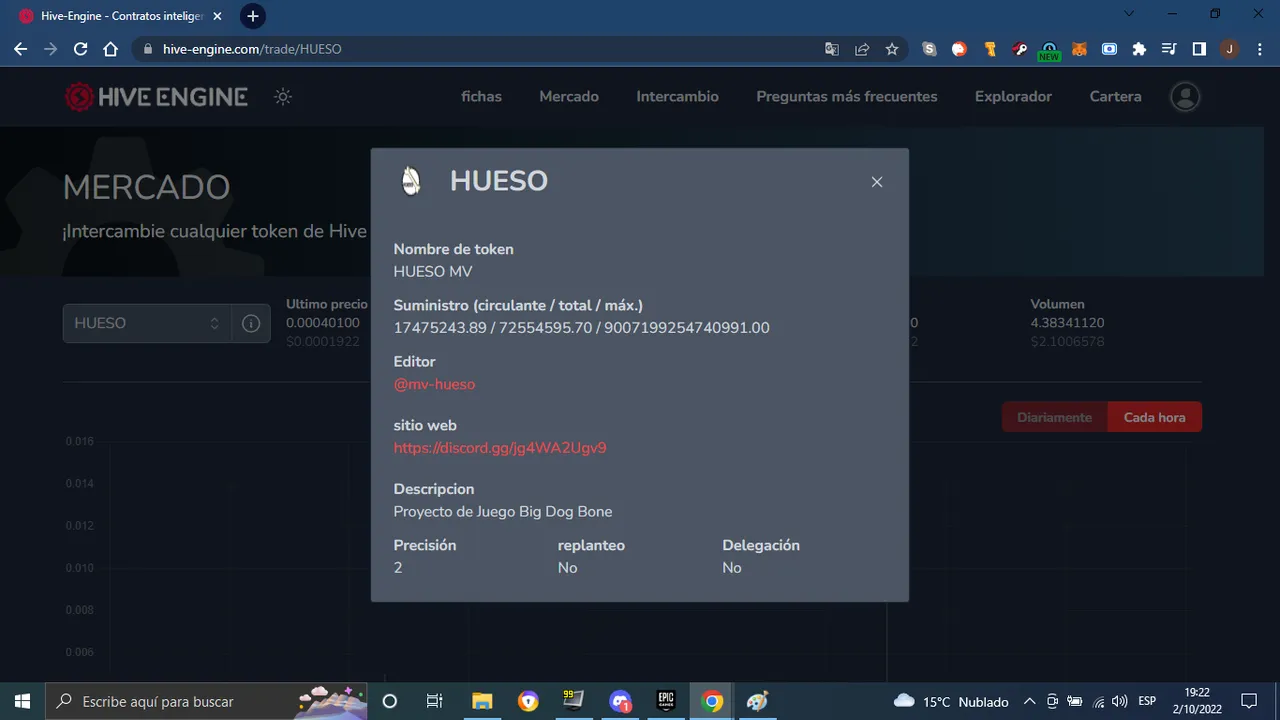Click the ESP language indicator
The height and width of the screenshot is (720, 1280).
(1147, 701)
